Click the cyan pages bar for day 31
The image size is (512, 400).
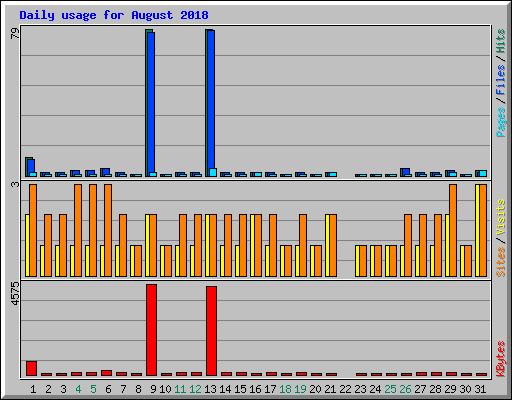point(483,173)
